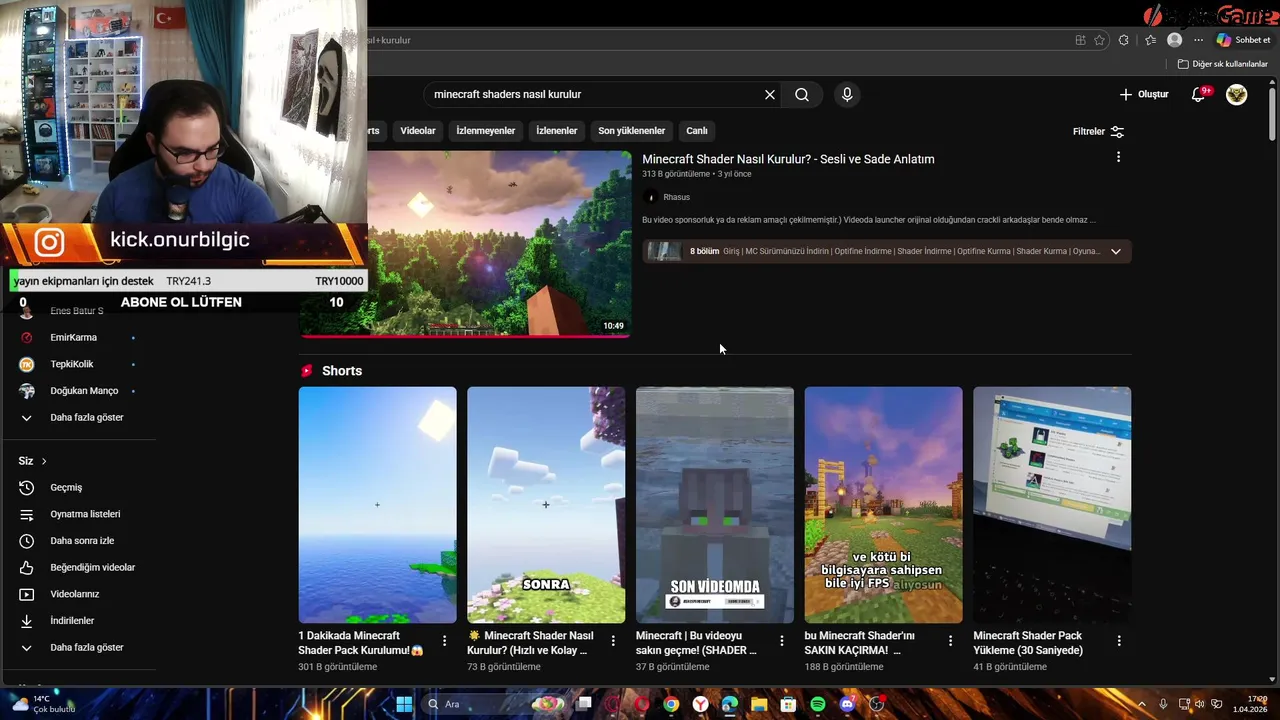Open File Explorer from the taskbar

pos(759,704)
